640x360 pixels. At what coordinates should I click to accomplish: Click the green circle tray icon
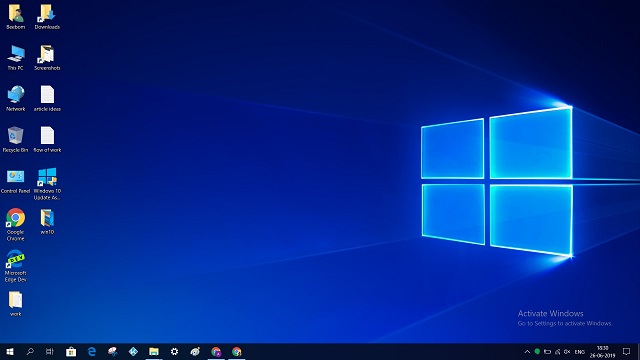point(537,351)
